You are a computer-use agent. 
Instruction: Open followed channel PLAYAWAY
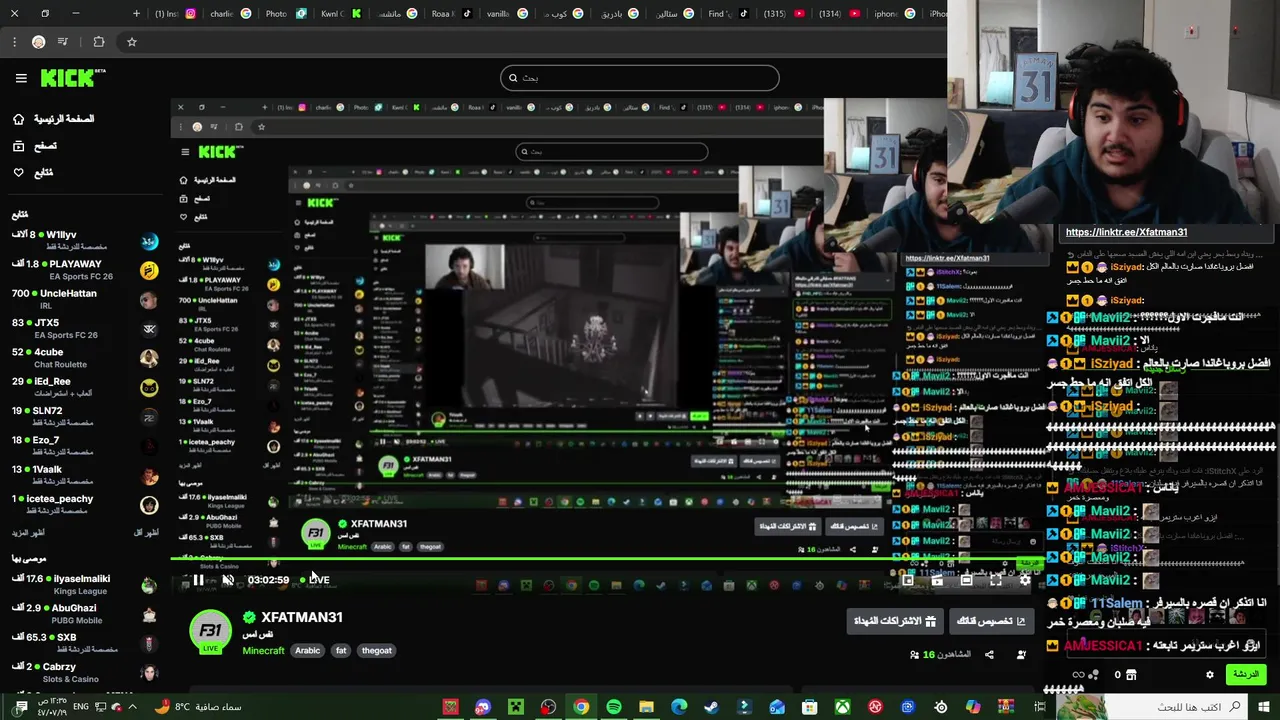point(85,269)
